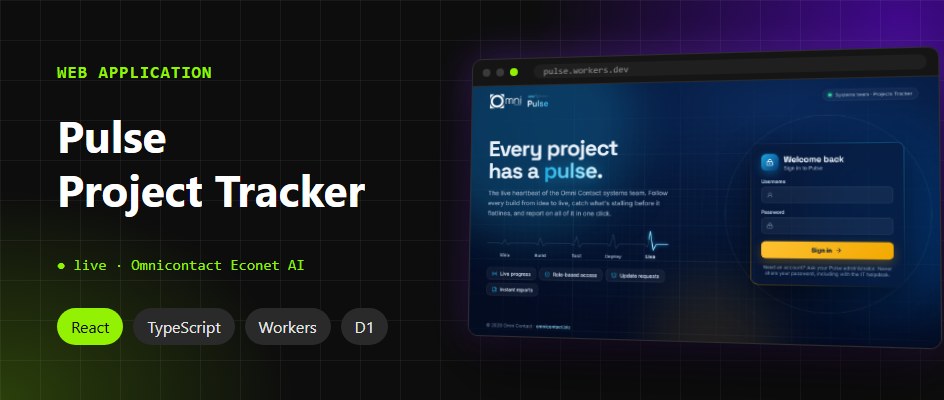Select the React tag

(x=90, y=327)
